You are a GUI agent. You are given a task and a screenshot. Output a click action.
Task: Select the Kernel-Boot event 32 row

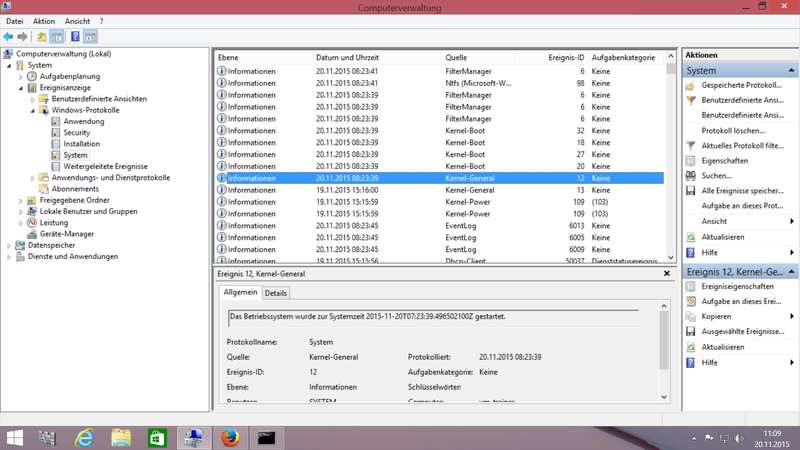pyautogui.click(x=439, y=131)
